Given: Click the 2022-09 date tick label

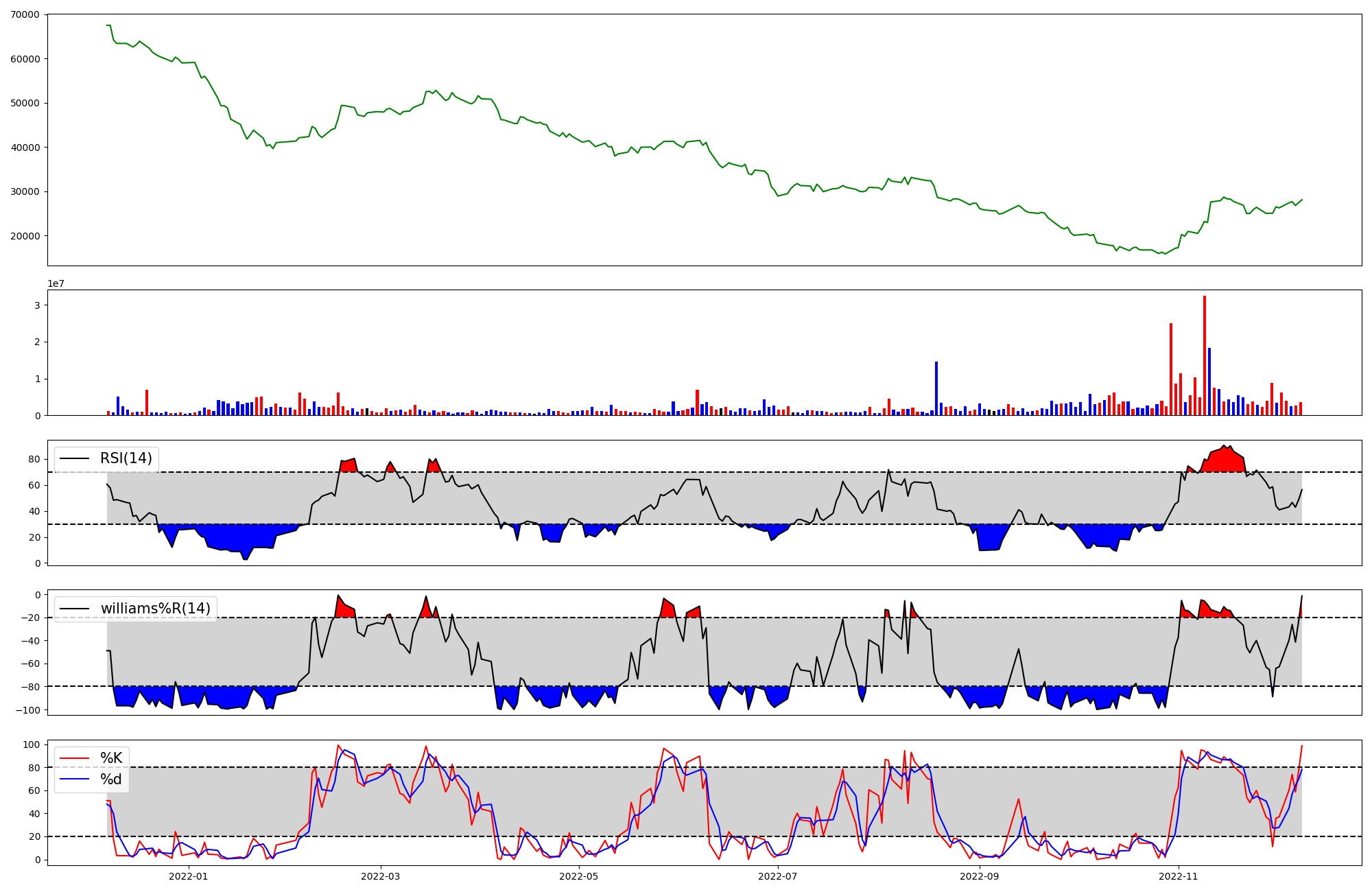Looking at the screenshot, I should click(x=980, y=876).
